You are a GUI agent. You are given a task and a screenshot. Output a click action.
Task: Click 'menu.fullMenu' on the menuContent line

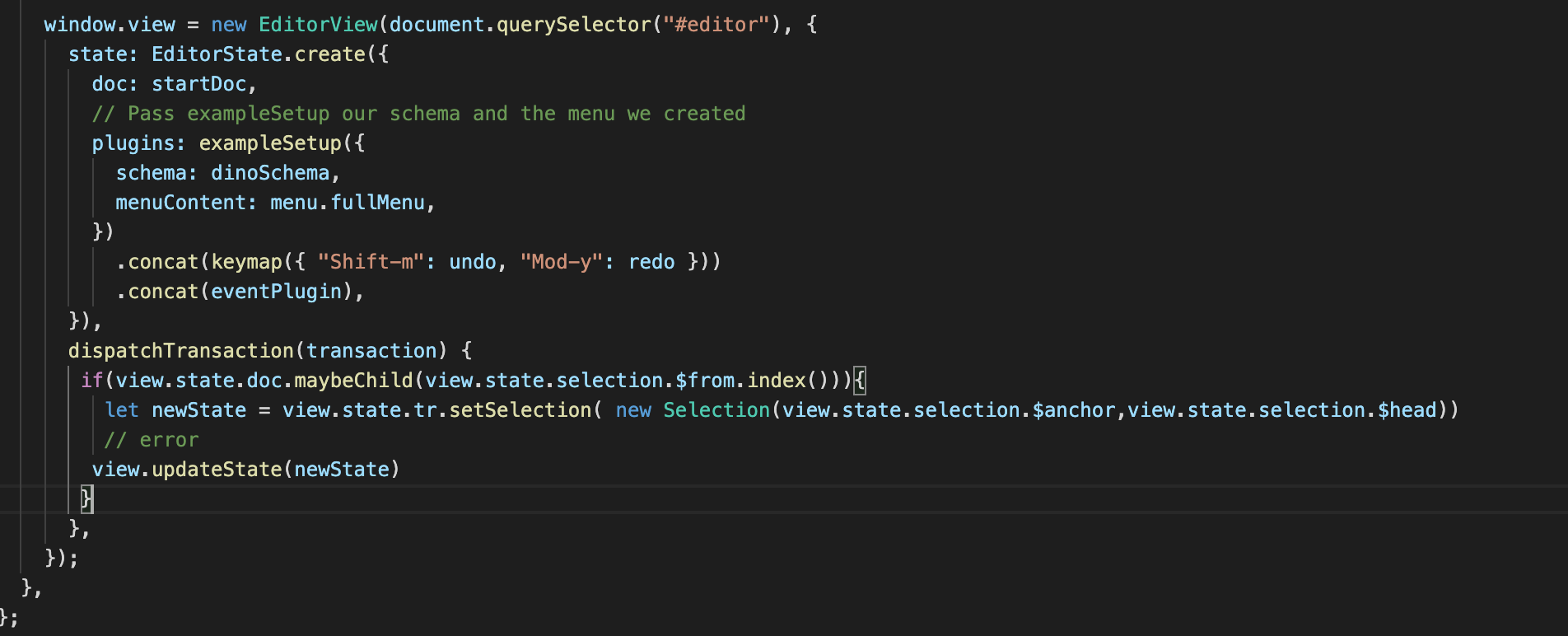(348, 202)
